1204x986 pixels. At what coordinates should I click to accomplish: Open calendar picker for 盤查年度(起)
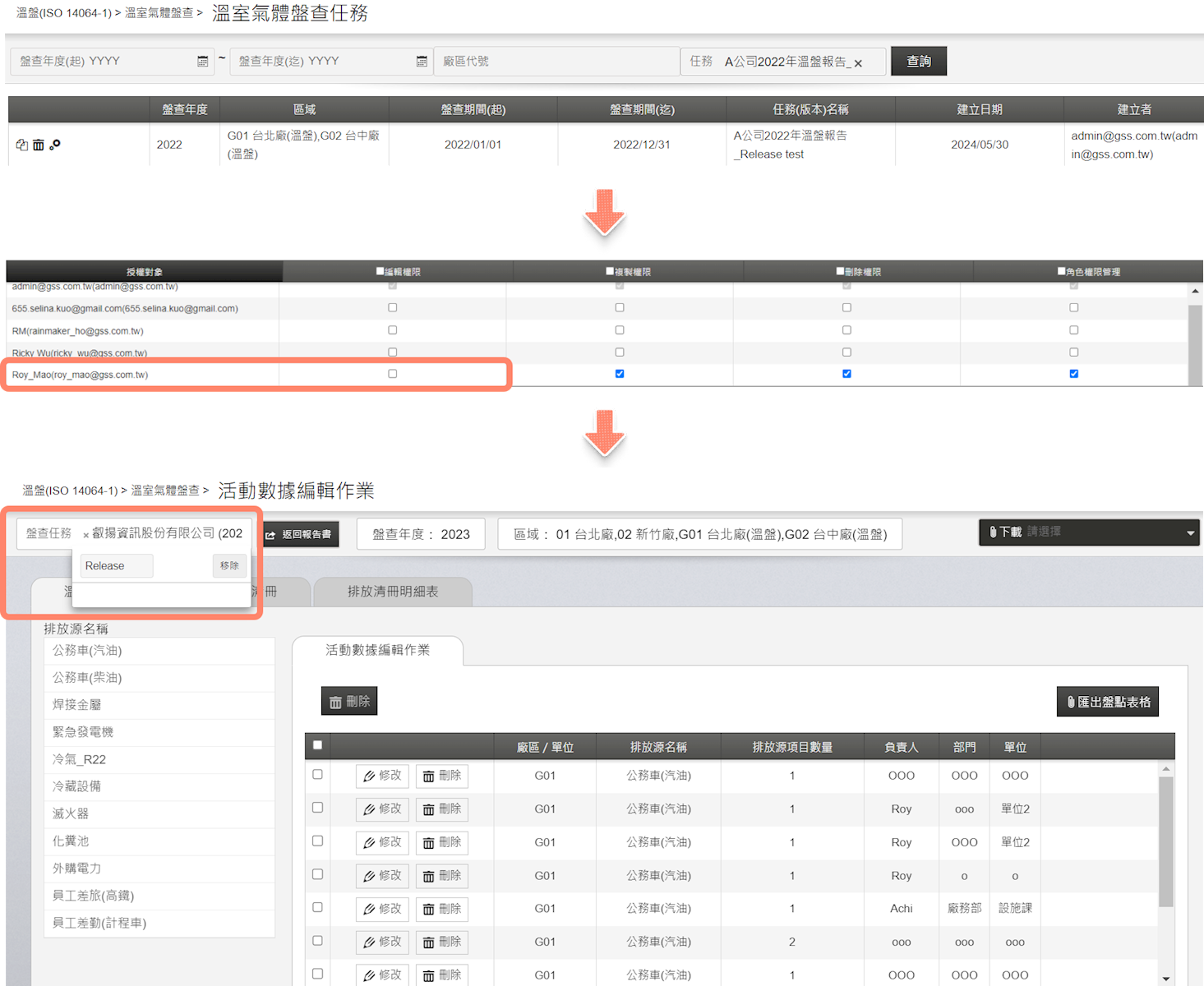coord(202,62)
